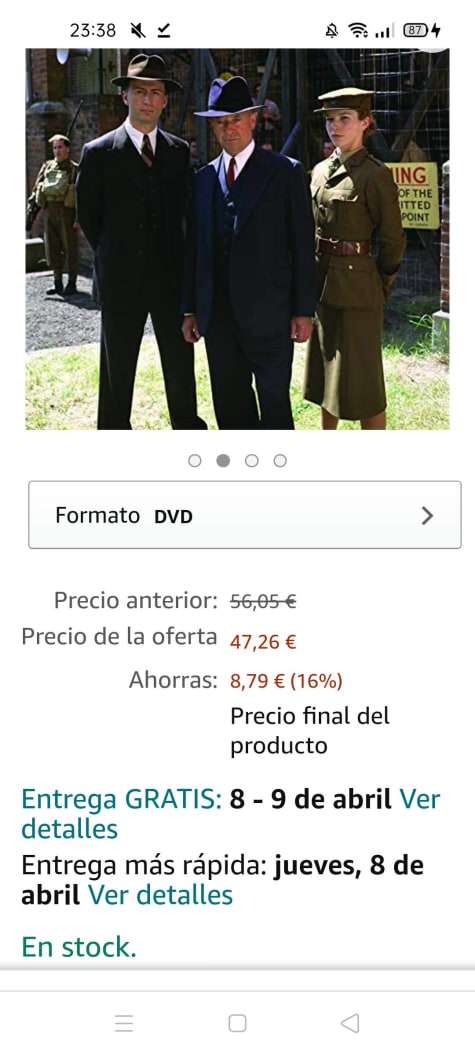Tap the 47,26 € offer price
This screenshot has height=1056, width=475.
click(263, 642)
